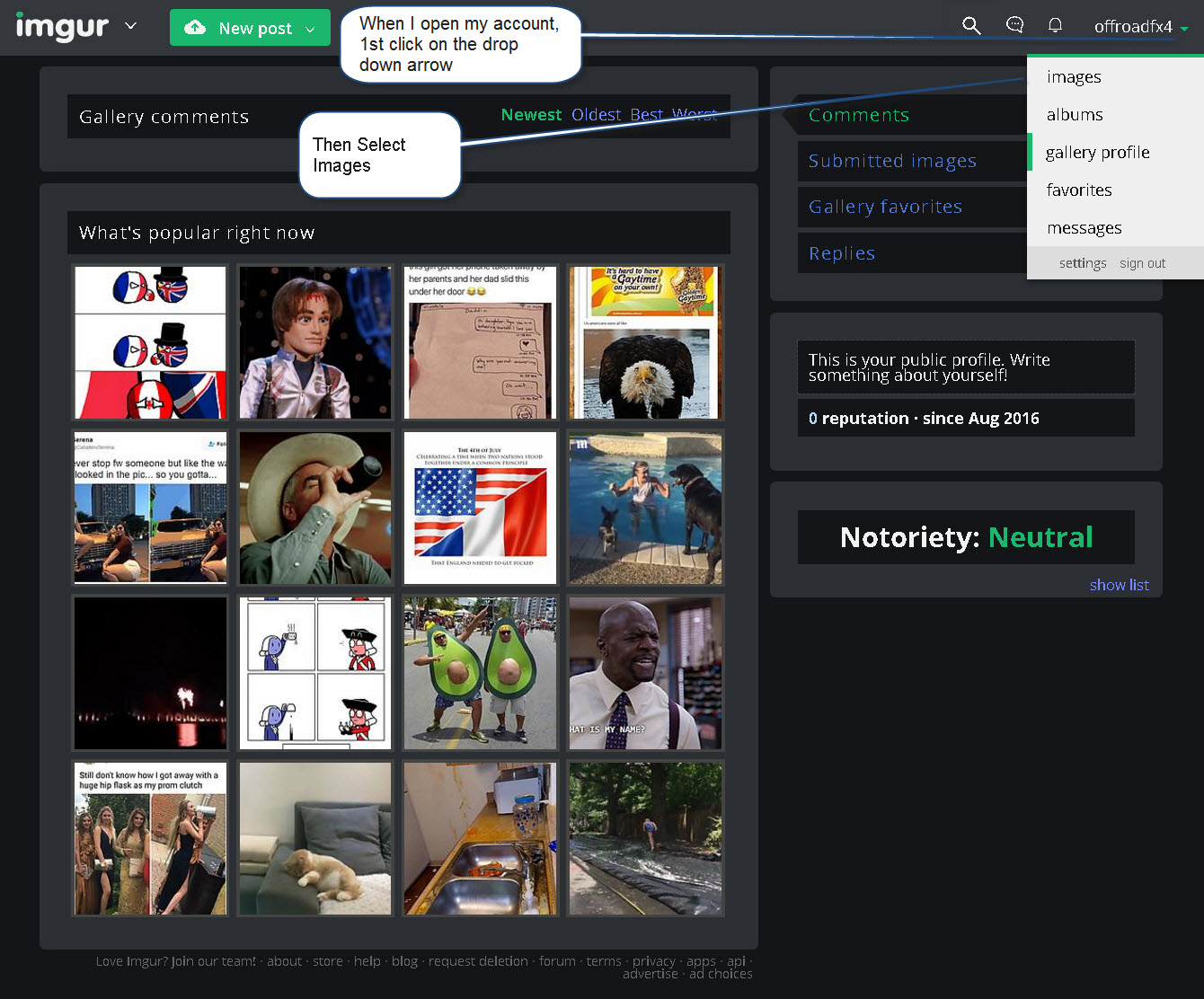Click the cloud upload icon in New post
1204x999 pixels.
tap(194, 28)
